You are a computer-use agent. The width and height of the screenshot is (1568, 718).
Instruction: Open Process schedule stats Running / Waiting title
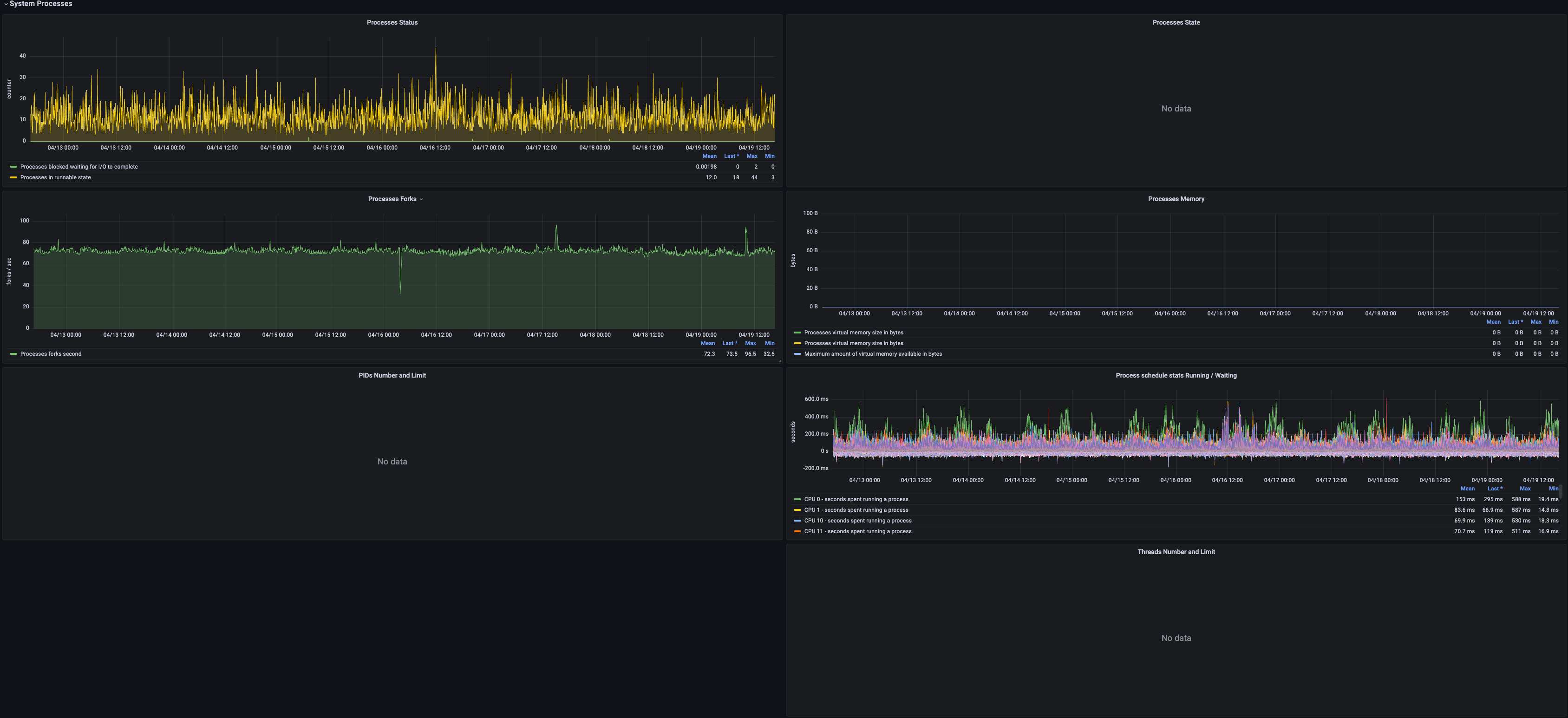[x=1176, y=375]
